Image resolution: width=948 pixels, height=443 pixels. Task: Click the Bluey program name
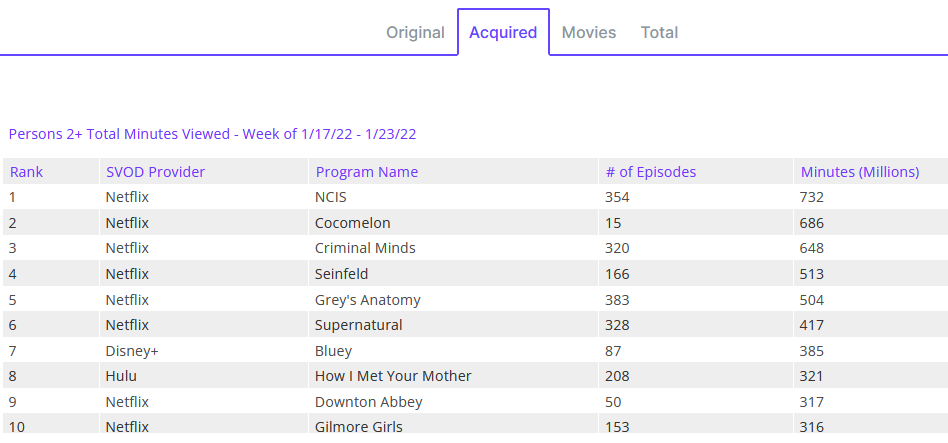click(x=333, y=351)
